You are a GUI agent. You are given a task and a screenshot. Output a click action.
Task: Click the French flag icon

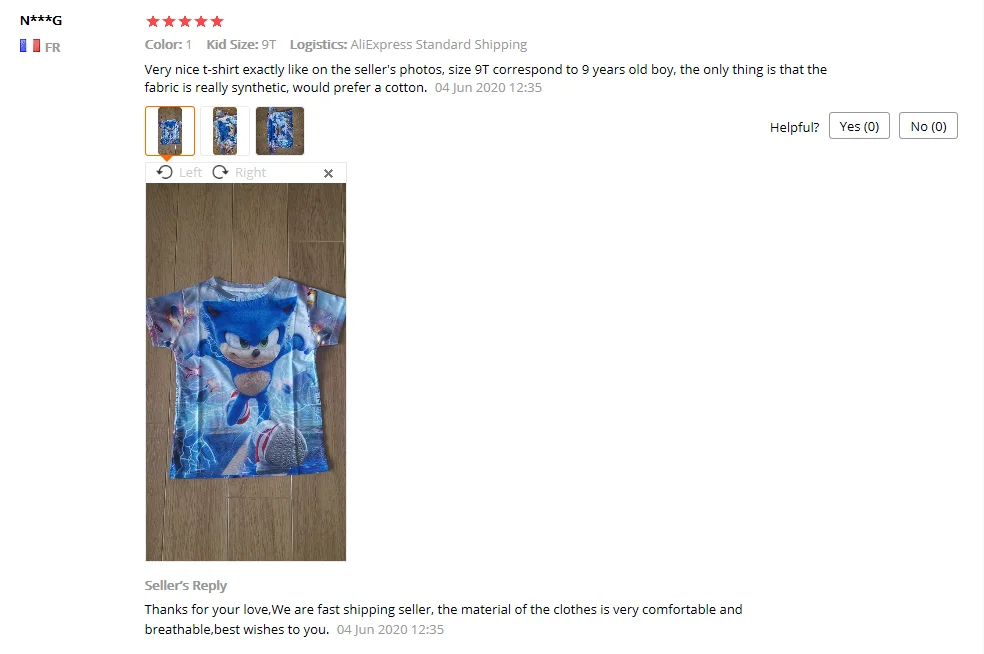(29, 46)
